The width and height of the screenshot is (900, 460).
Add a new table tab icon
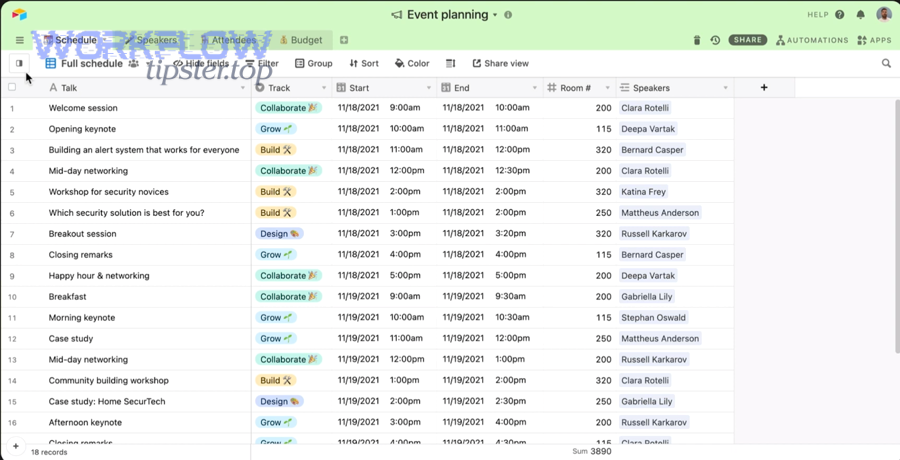(x=344, y=40)
